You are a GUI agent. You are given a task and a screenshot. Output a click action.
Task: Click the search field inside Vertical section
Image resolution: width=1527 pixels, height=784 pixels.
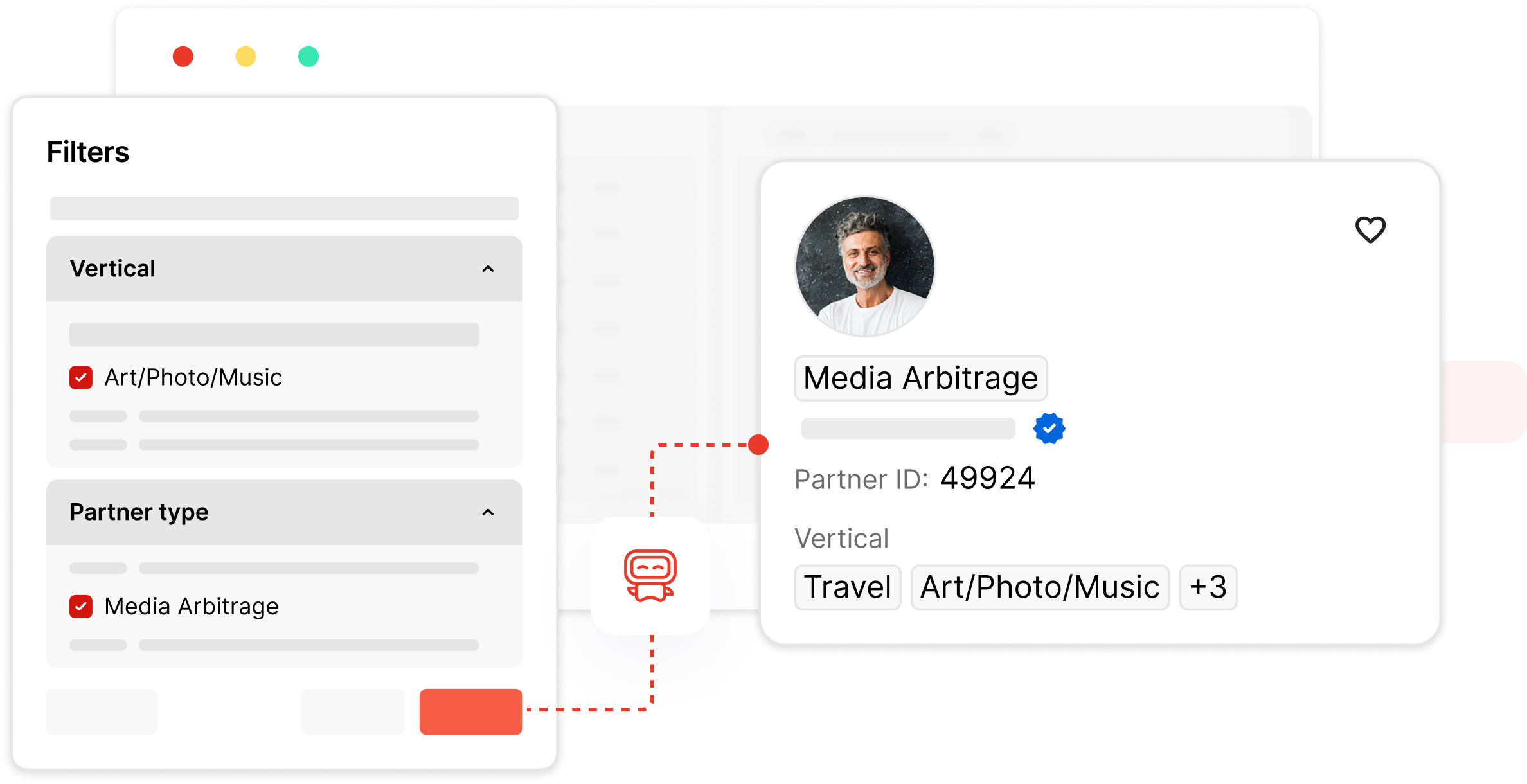274,335
